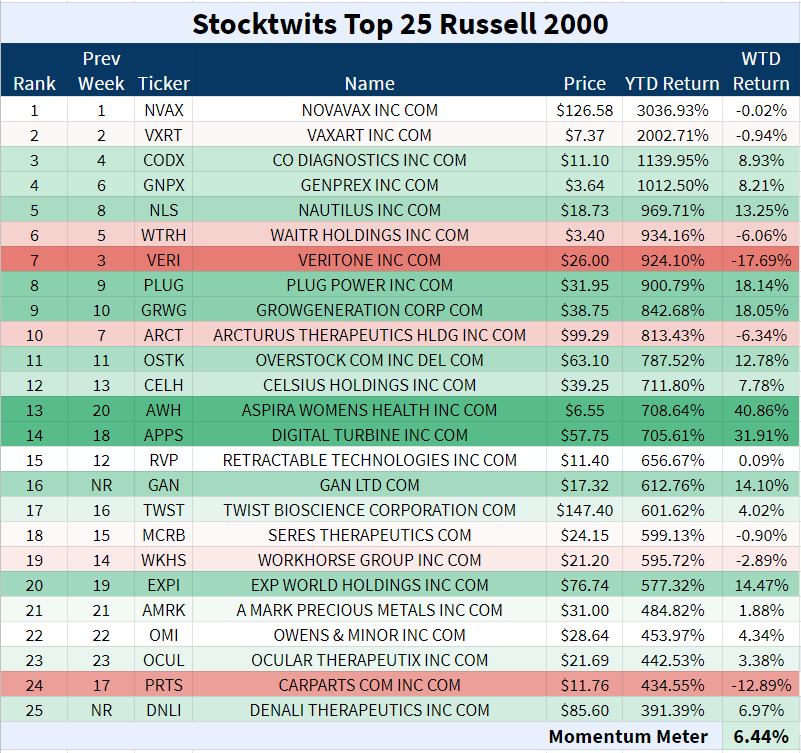Screen dimensions: 801x753
Task: Select the 40.86% WTD return
Action: (x=761, y=410)
